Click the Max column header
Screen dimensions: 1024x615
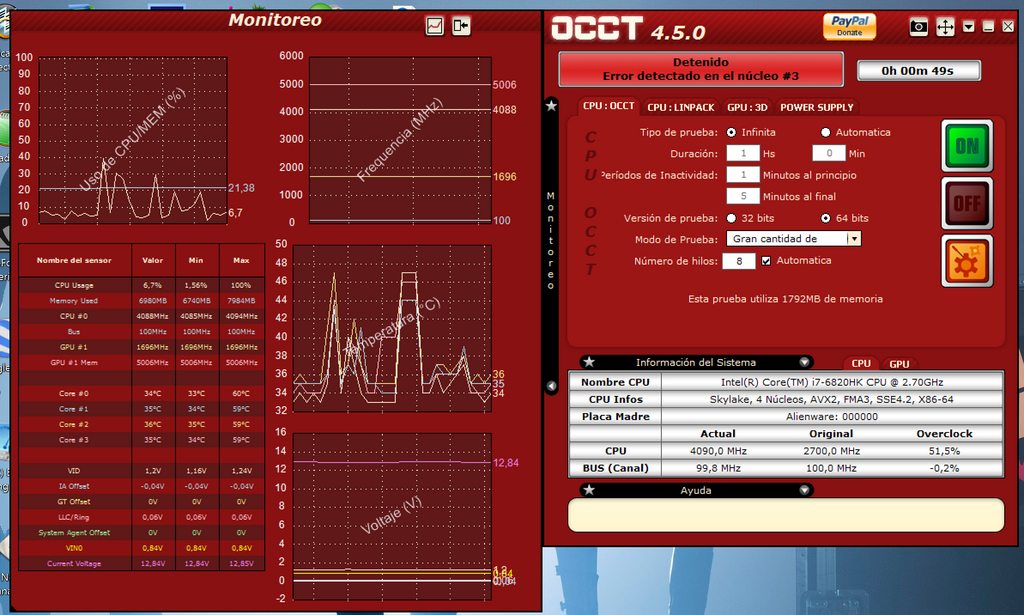[241, 260]
